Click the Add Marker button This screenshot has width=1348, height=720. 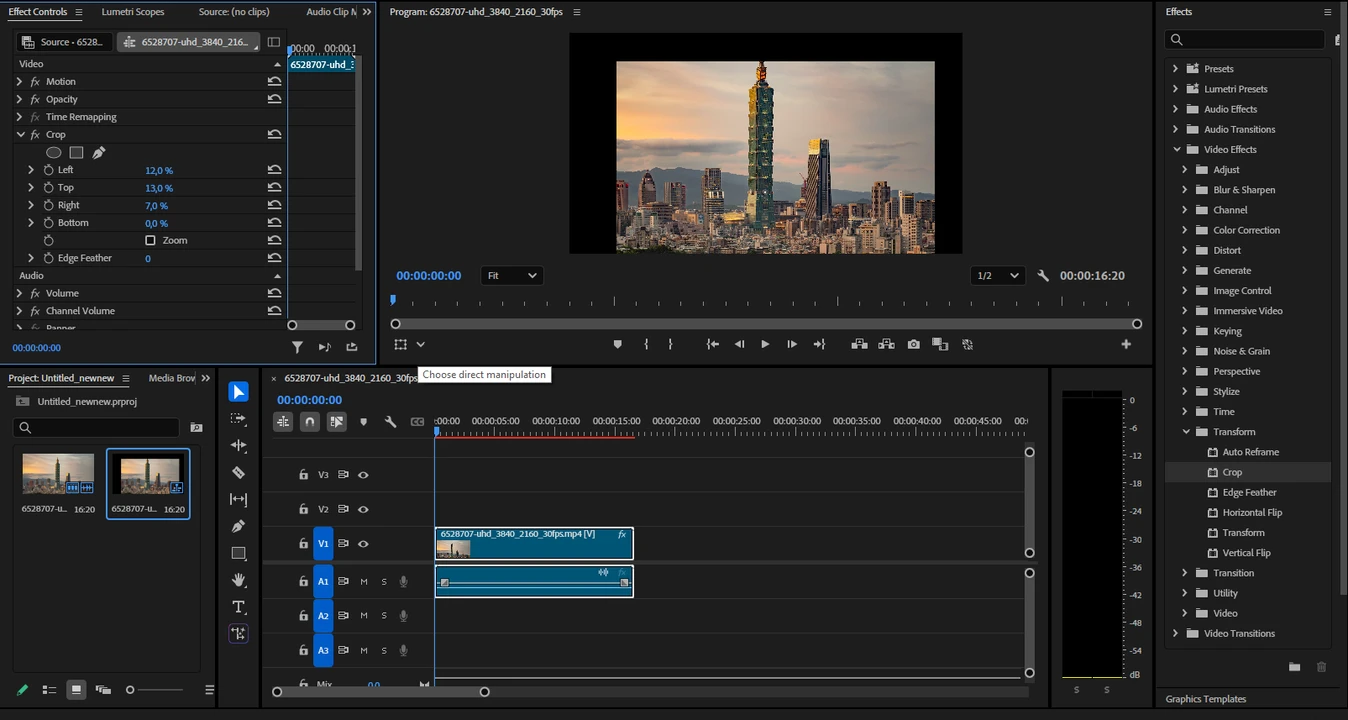click(x=617, y=344)
